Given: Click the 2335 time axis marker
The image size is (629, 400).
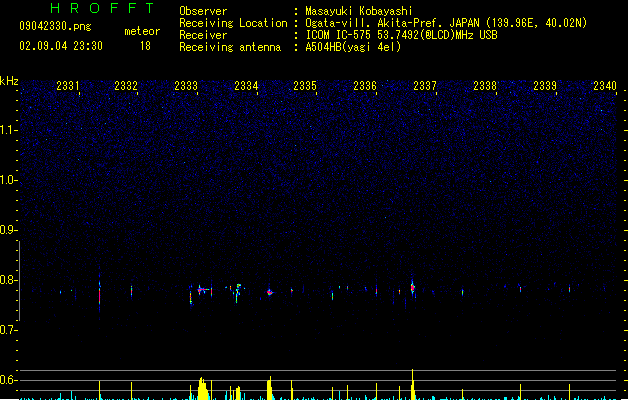Looking at the screenshot, I should [305, 86].
